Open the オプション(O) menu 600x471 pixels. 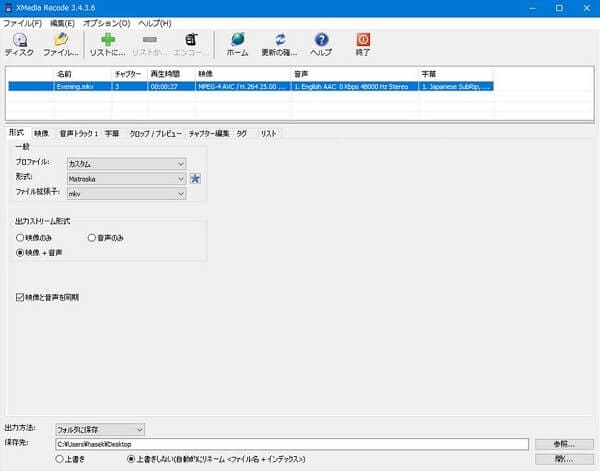(106, 23)
